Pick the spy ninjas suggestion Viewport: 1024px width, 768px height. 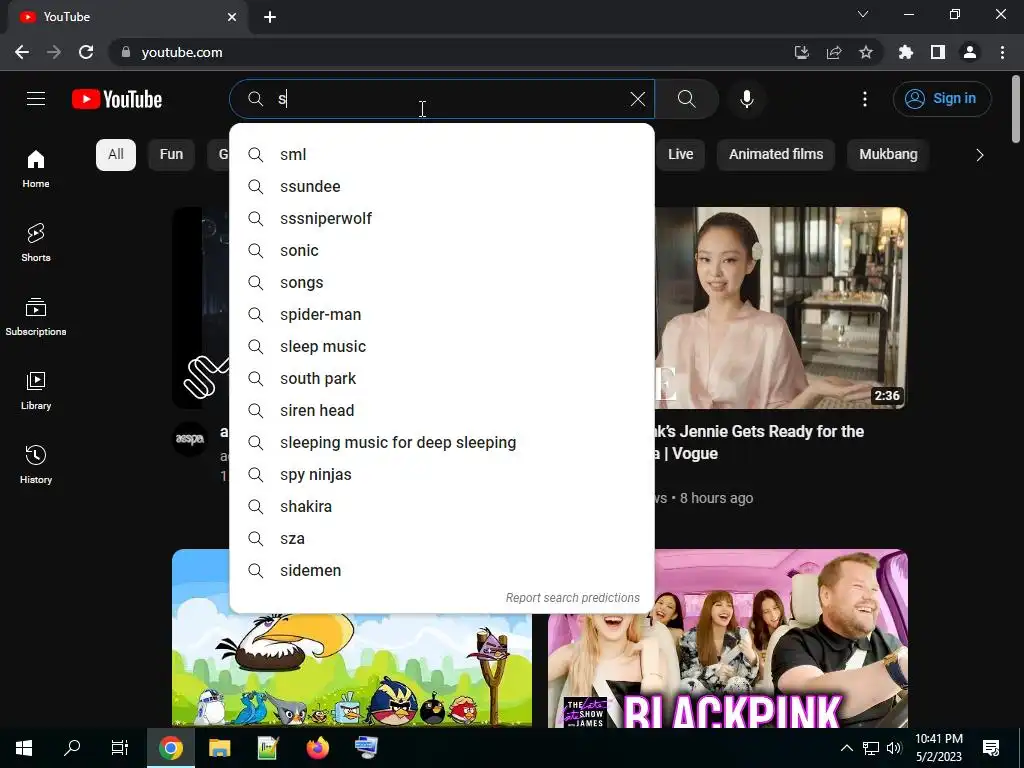coord(442,474)
